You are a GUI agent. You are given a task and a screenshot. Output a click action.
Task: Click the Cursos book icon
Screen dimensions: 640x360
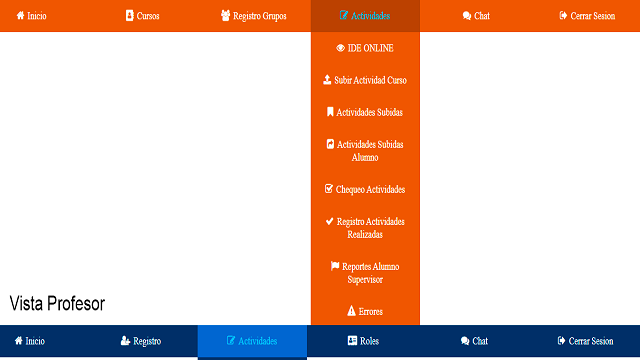pyautogui.click(x=129, y=16)
